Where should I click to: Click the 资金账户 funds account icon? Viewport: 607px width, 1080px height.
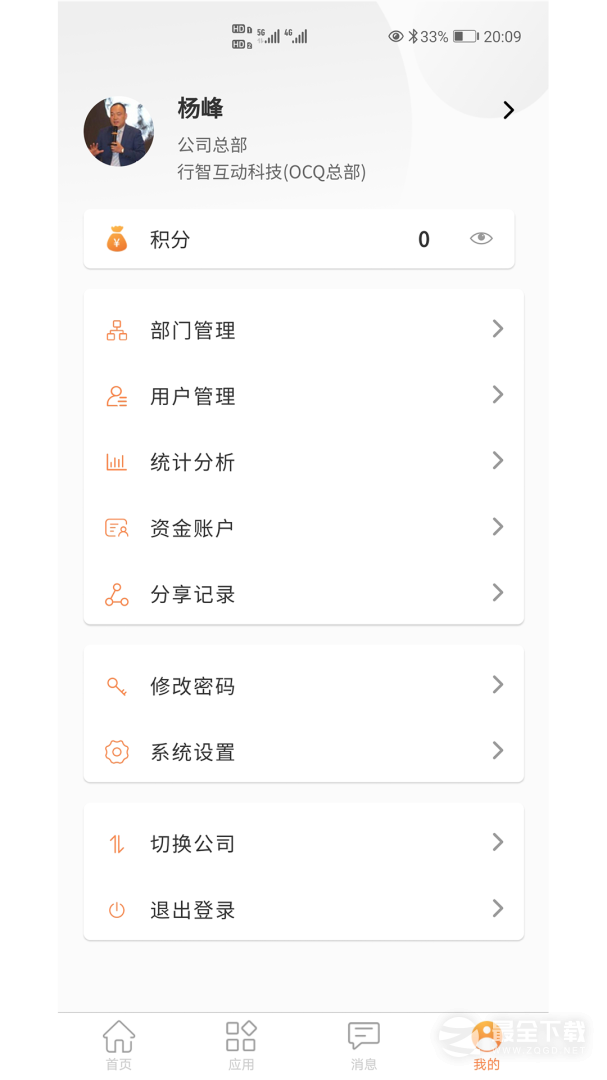(x=117, y=527)
